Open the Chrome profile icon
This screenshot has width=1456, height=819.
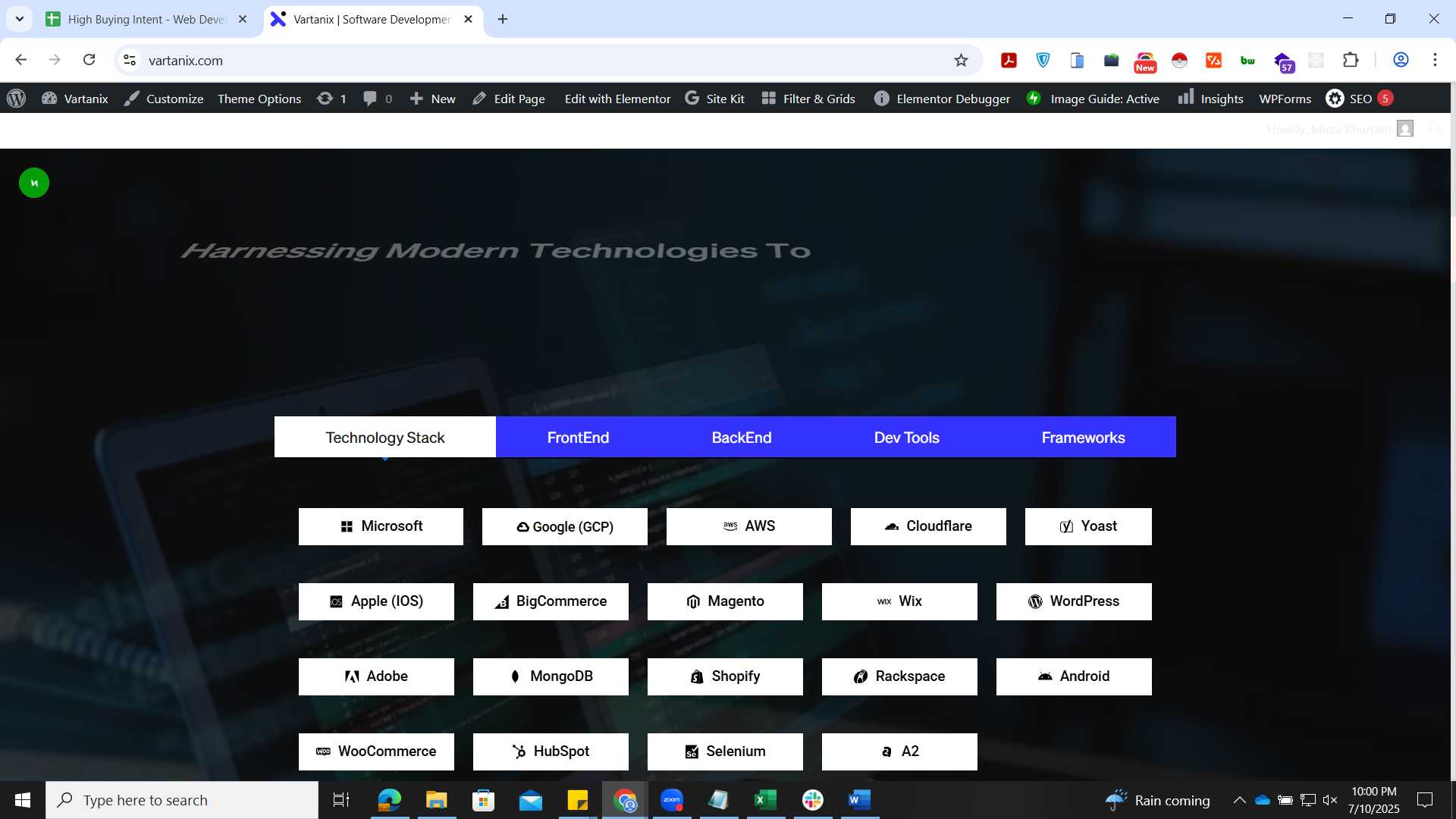(x=1401, y=60)
